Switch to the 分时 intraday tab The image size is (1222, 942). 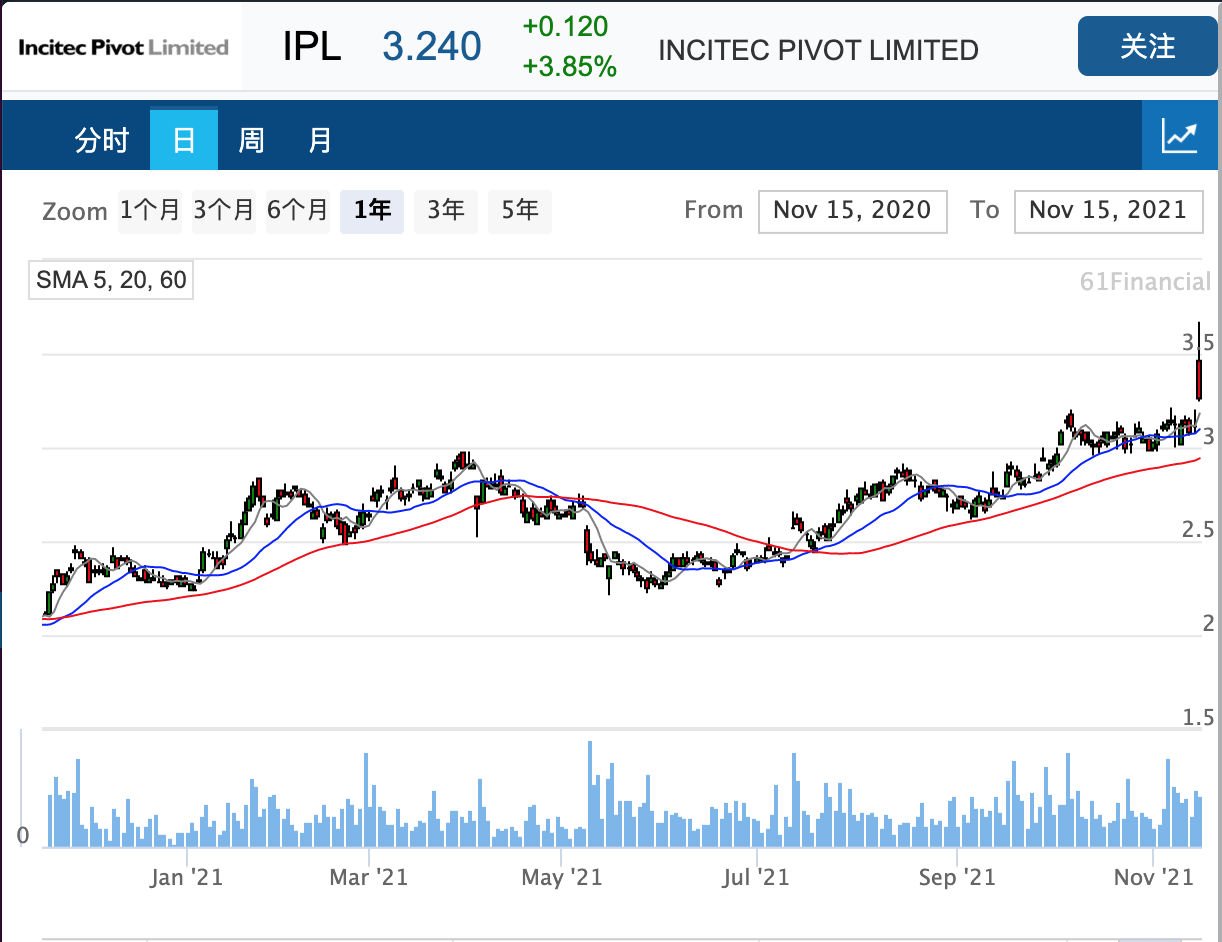102,140
